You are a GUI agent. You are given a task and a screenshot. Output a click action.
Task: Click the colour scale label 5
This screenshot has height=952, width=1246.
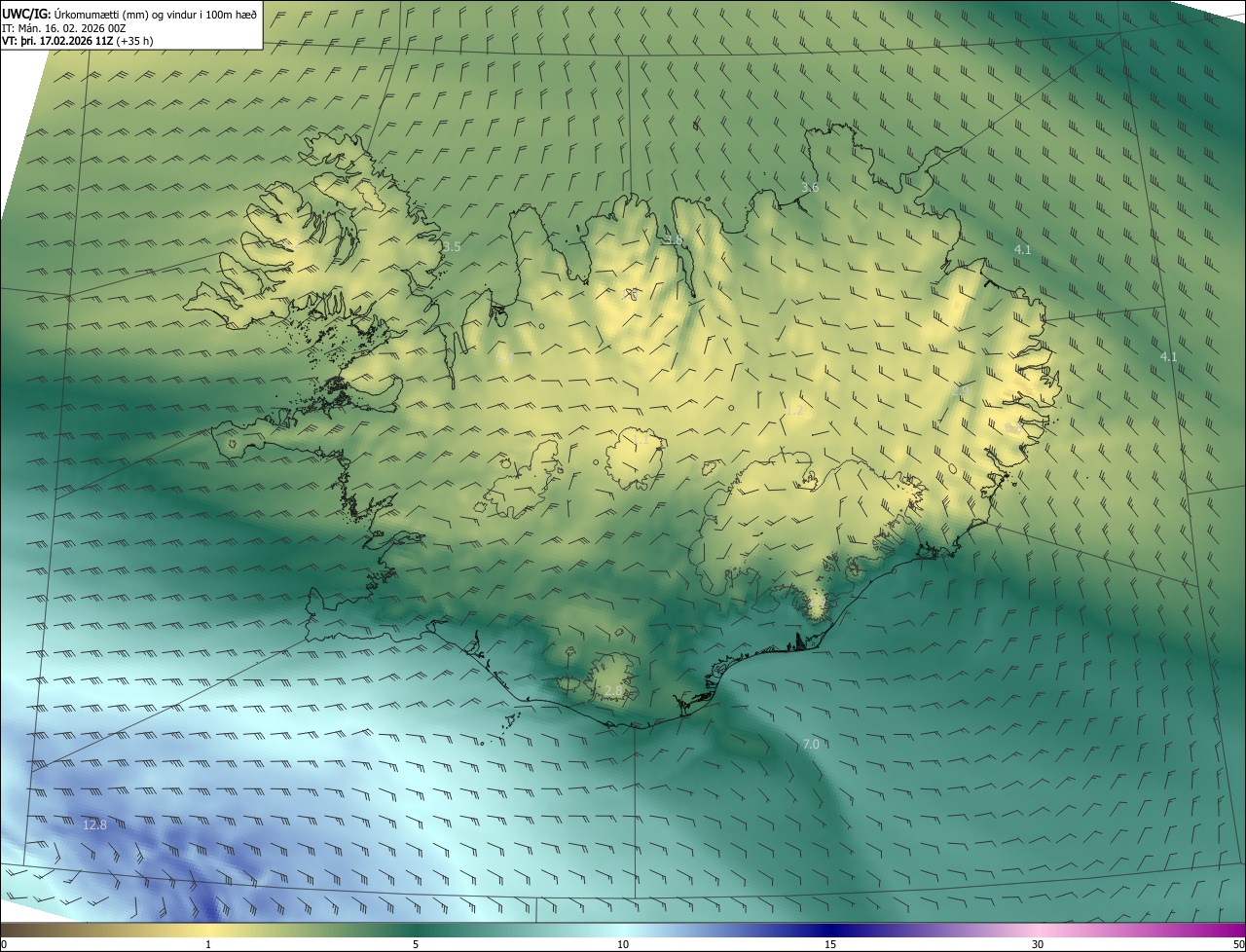(x=416, y=944)
